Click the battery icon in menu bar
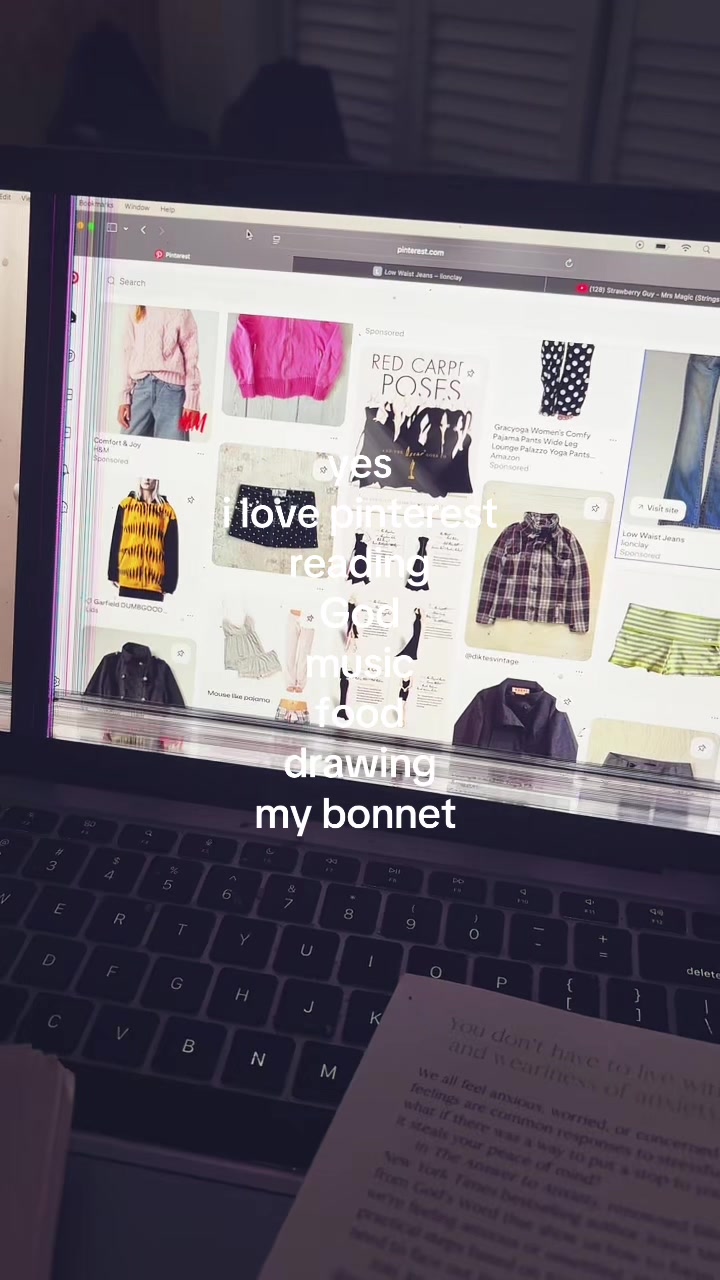Screen dimensions: 720x1280 (x=660, y=246)
